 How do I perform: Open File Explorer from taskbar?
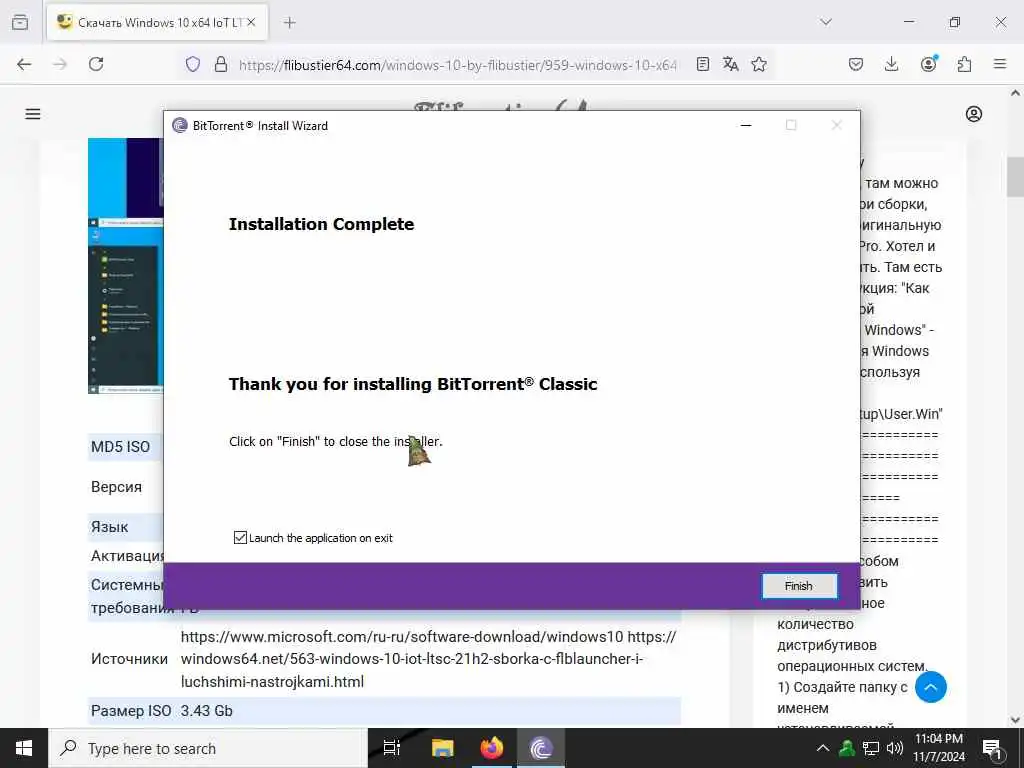click(442, 748)
